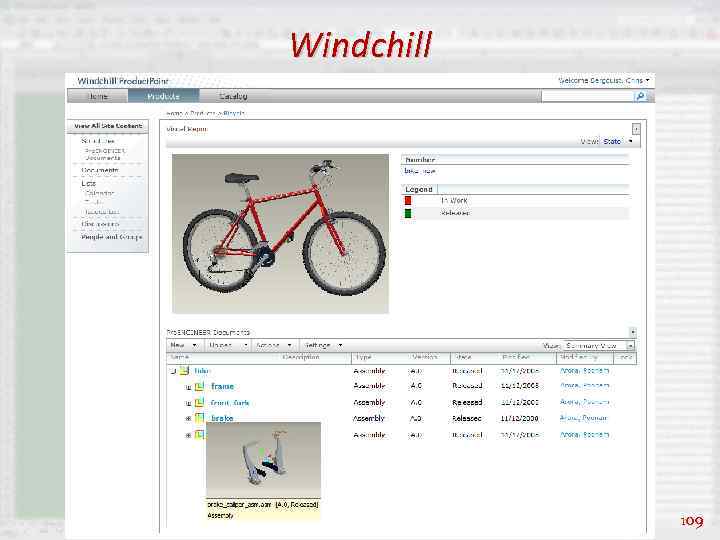Viewport: 720px width, 540px height.
Task: Click the assembly icon next to frame
Action: (199, 387)
